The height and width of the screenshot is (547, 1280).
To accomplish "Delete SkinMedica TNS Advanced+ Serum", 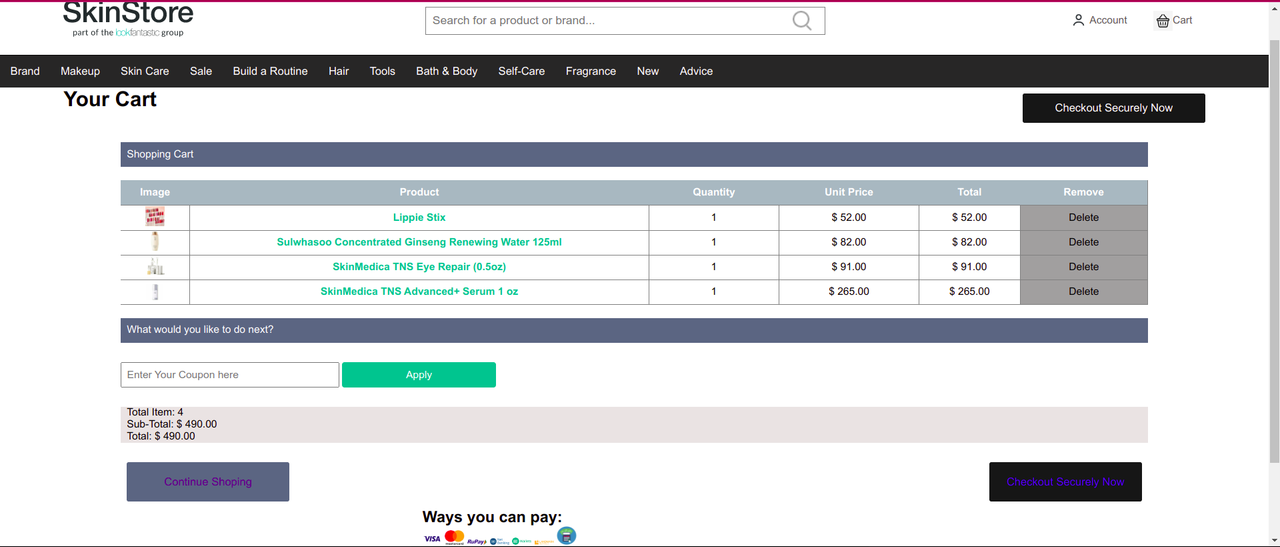I will tap(1084, 292).
